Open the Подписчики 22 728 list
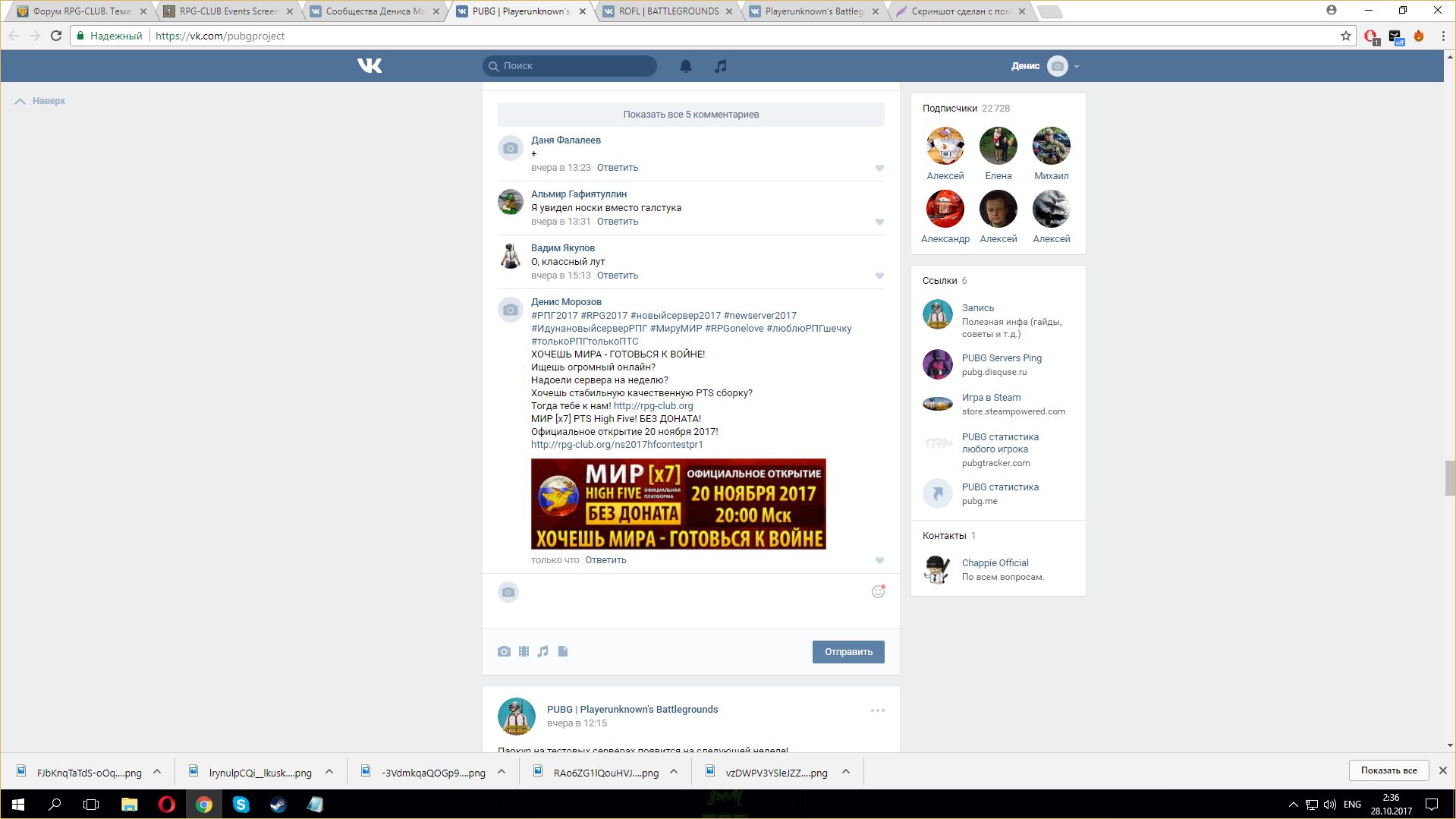Image resolution: width=1456 pixels, height=819 pixels. (x=966, y=109)
